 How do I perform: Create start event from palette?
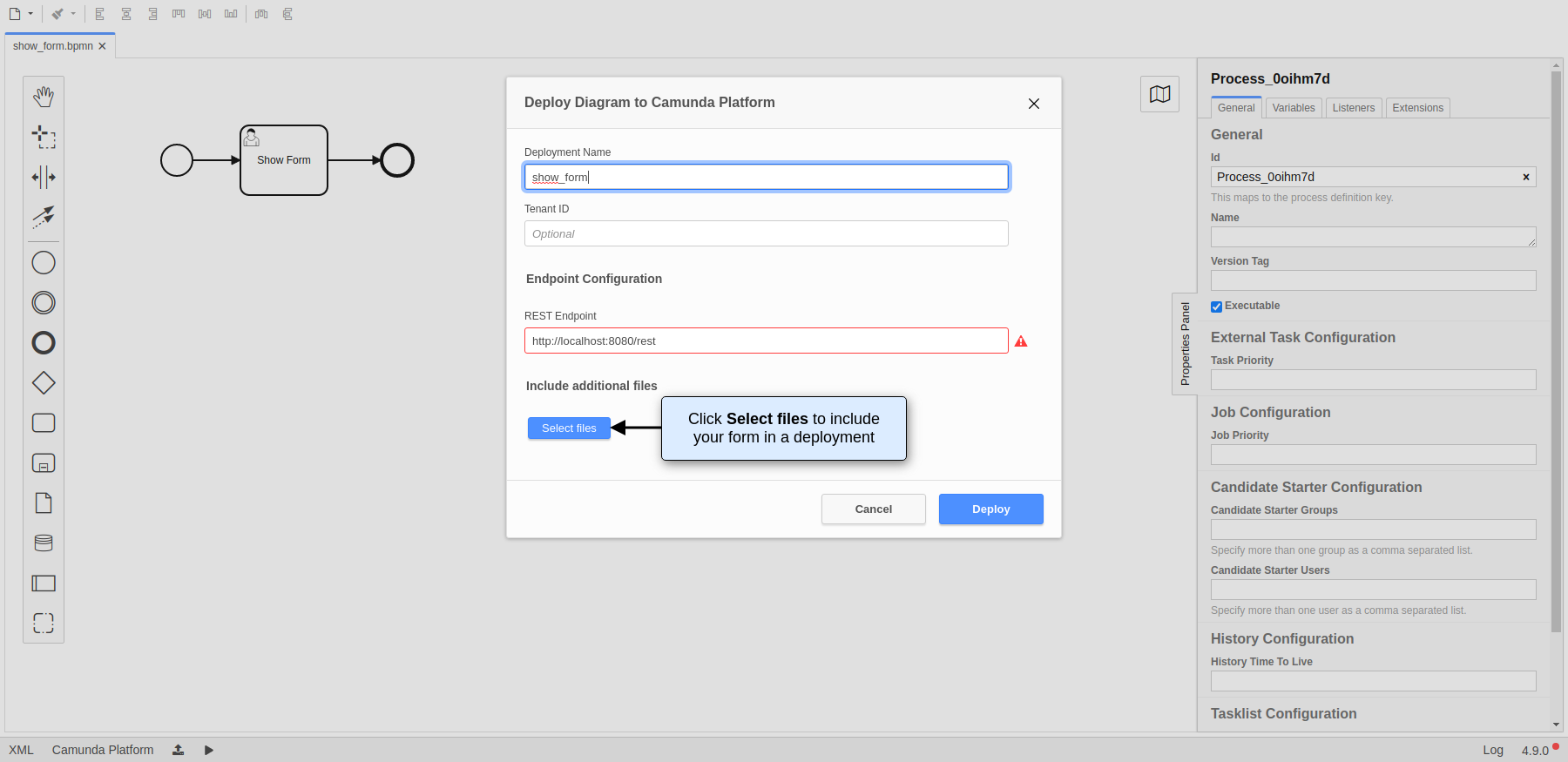44,262
